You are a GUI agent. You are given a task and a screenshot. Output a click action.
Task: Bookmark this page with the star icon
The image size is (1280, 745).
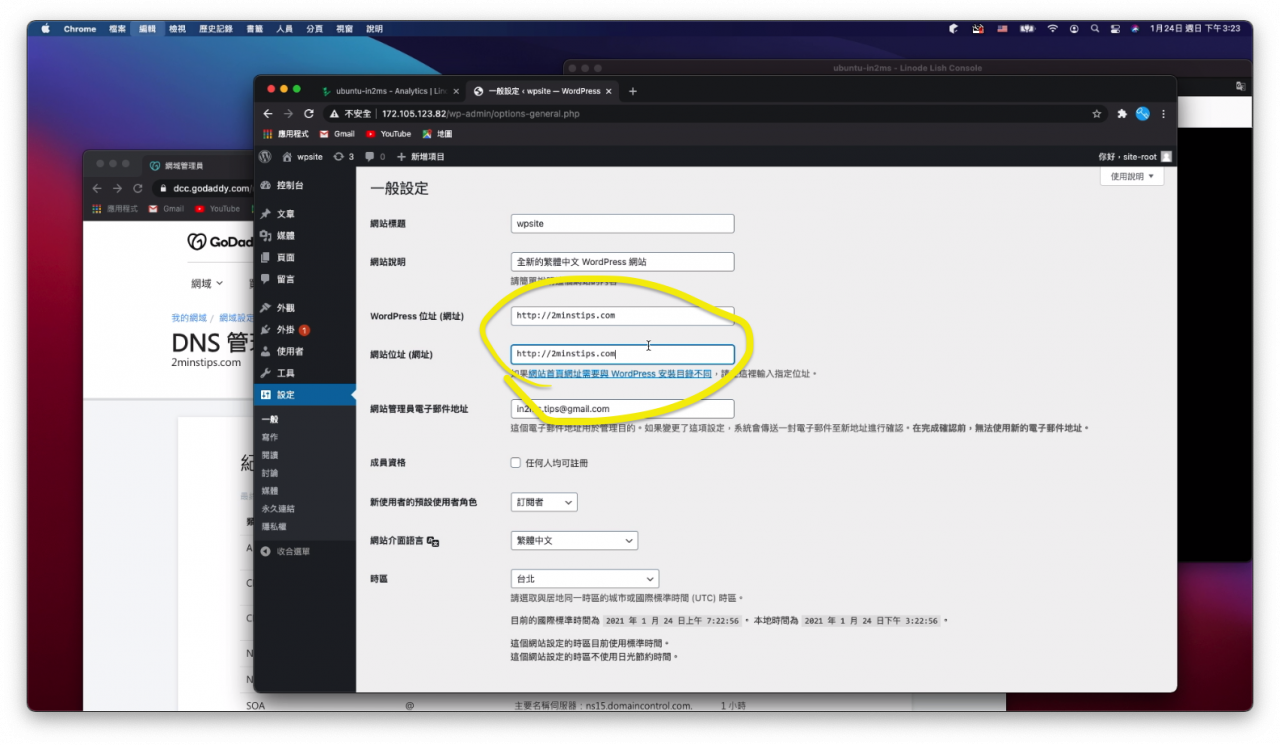(x=1097, y=114)
